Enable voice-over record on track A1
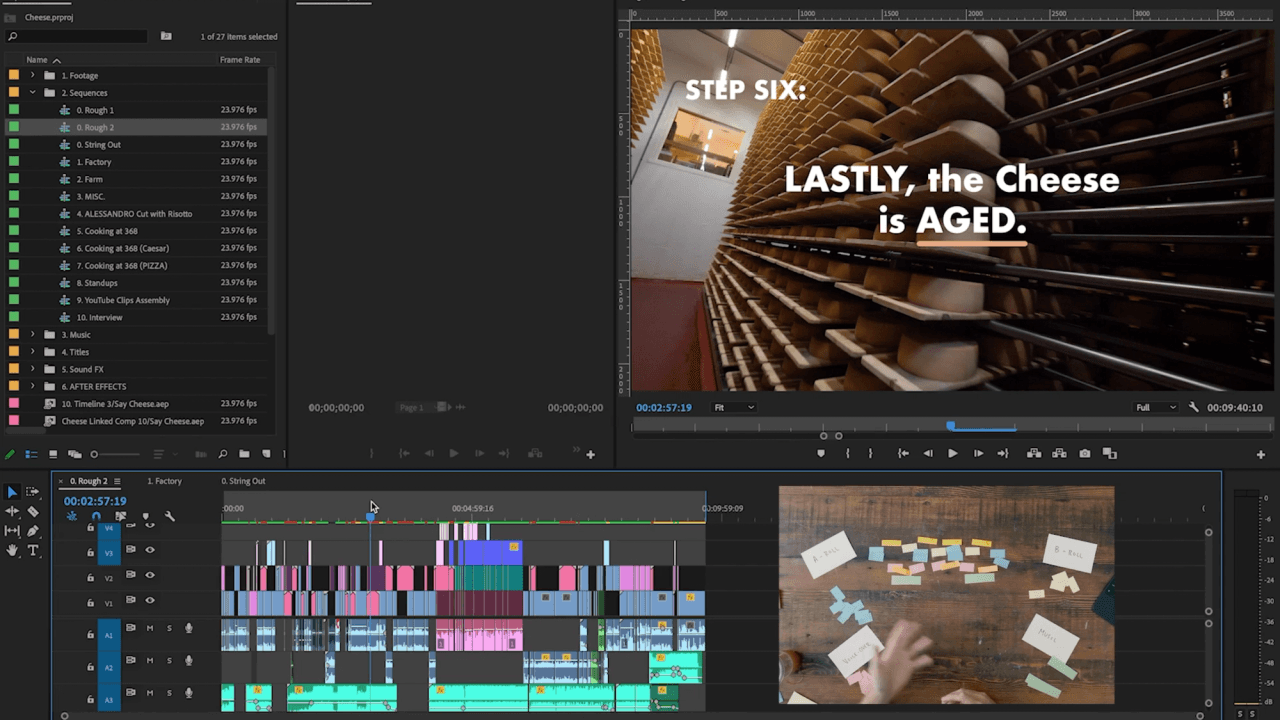The image size is (1280, 720). click(x=189, y=628)
